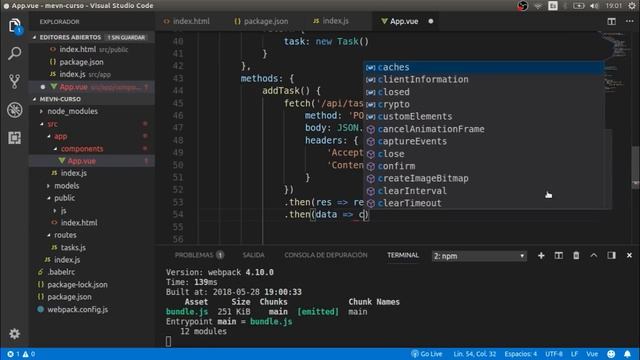Choose the confirm autocomplete suggestion
This screenshot has width=640, height=360.
coord(484,166)
